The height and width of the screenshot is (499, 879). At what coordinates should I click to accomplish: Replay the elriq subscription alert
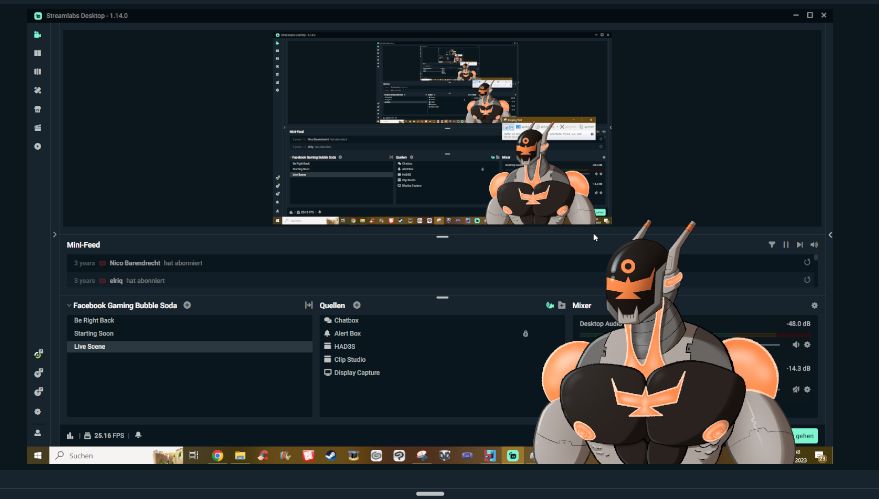807,280
